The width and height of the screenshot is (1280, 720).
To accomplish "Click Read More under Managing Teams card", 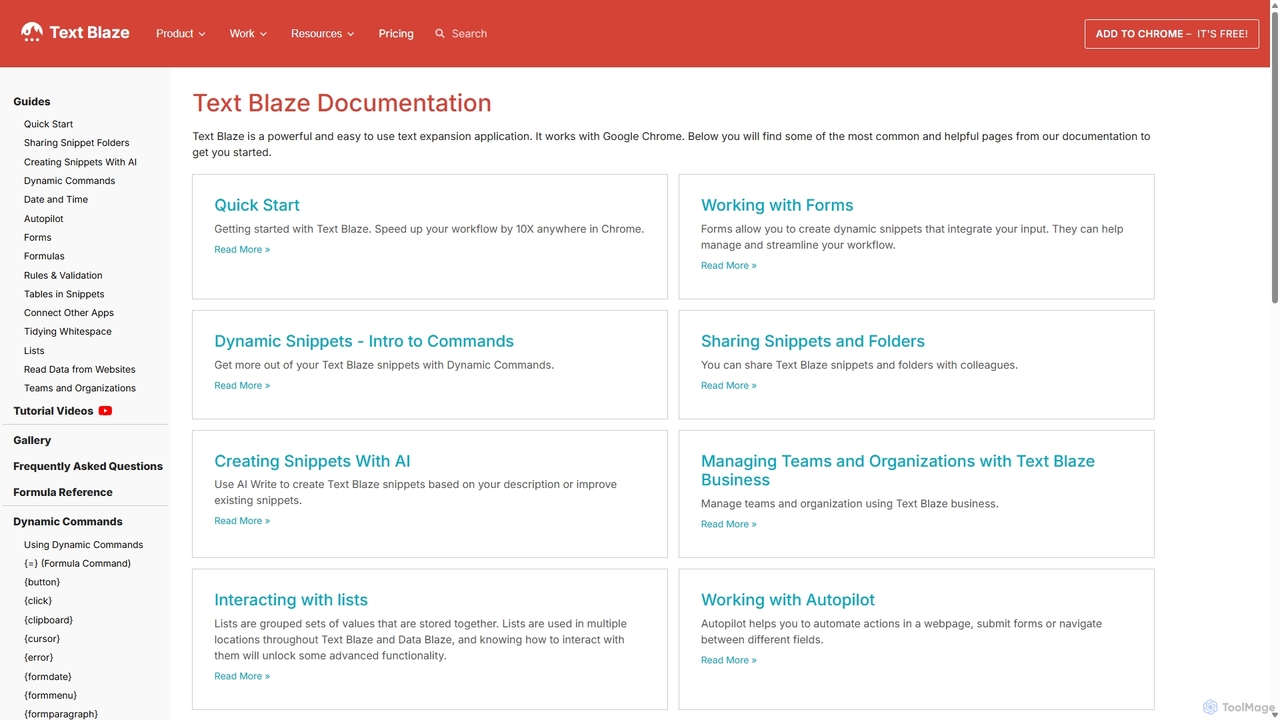I will (x=729, y=524).
